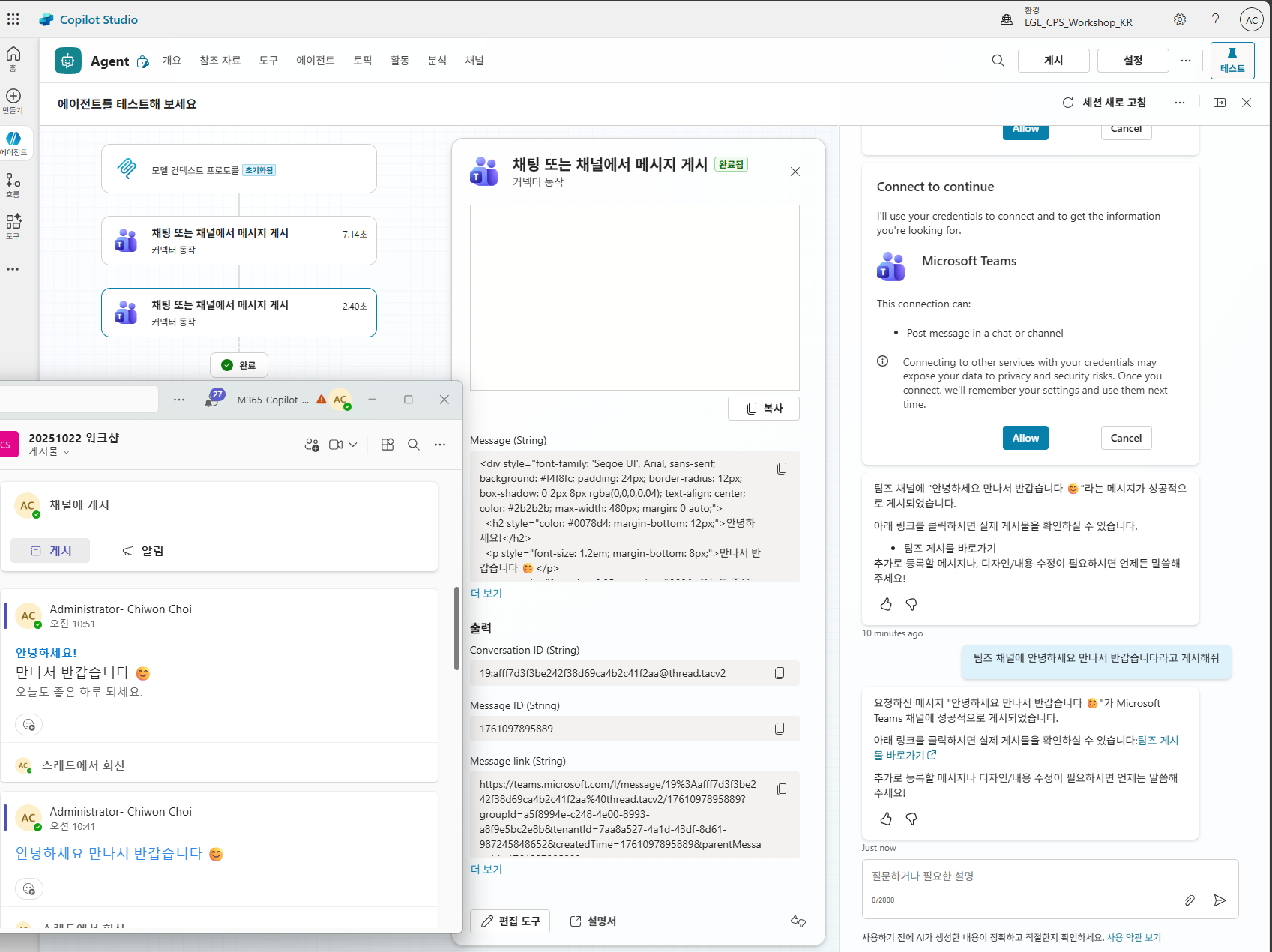This screenshot has width=1272, height=952.
Task: Open the help question mark icon
Action: pos(1215,19)
